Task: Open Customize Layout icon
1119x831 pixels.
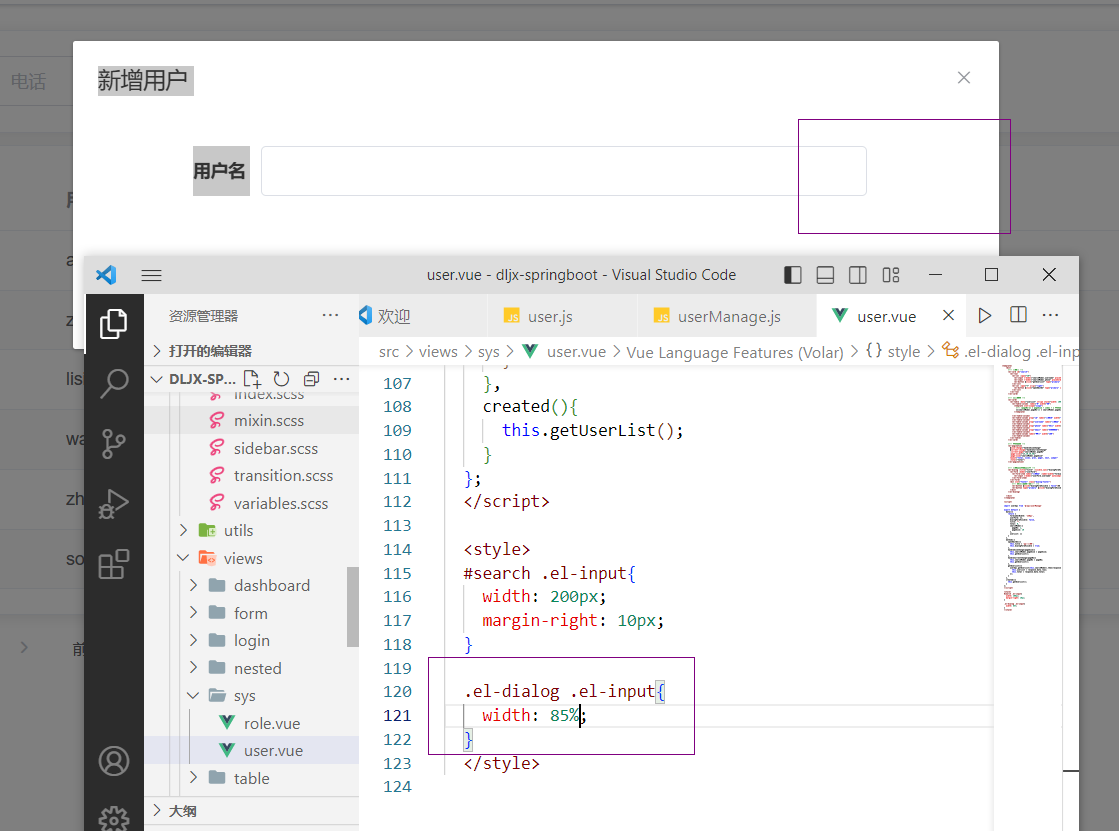Action: point(891,275)
